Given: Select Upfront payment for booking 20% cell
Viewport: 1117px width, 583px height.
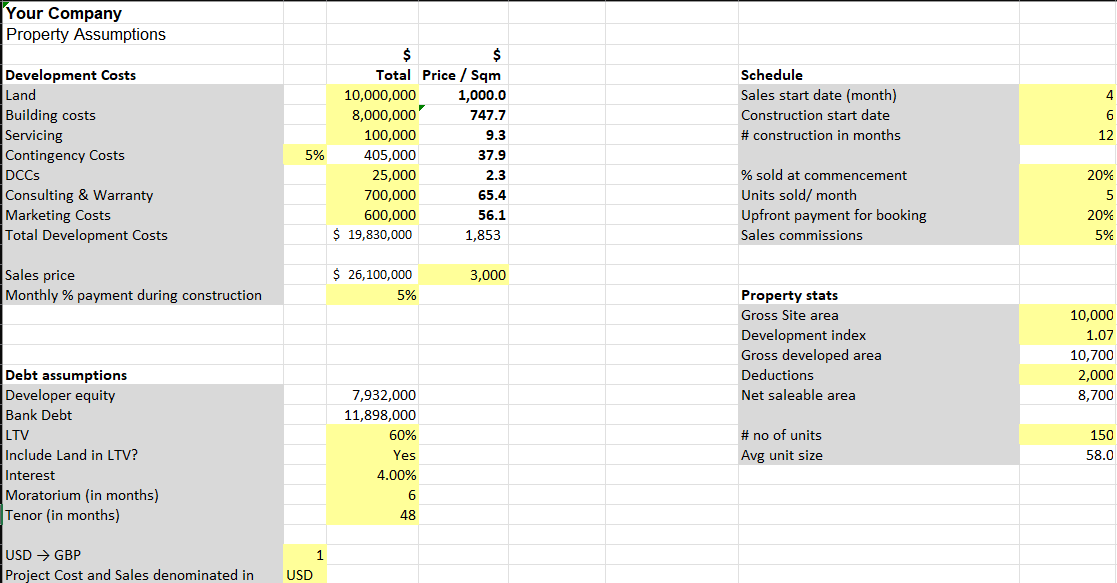Looking at the screenshot, I should coord(1068,215).
